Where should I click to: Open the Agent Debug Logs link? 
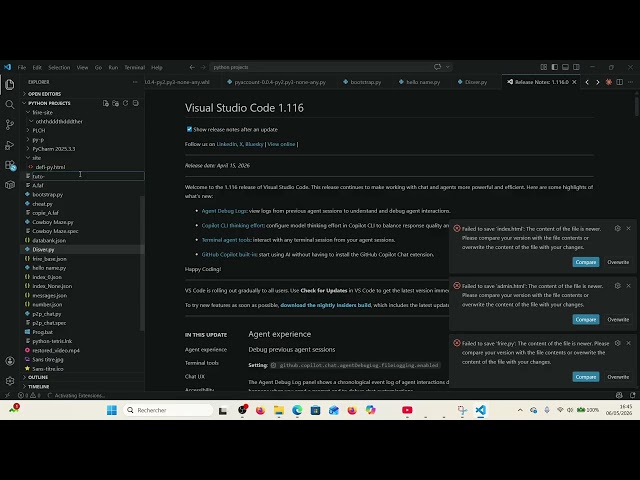(x=224, y=211)
